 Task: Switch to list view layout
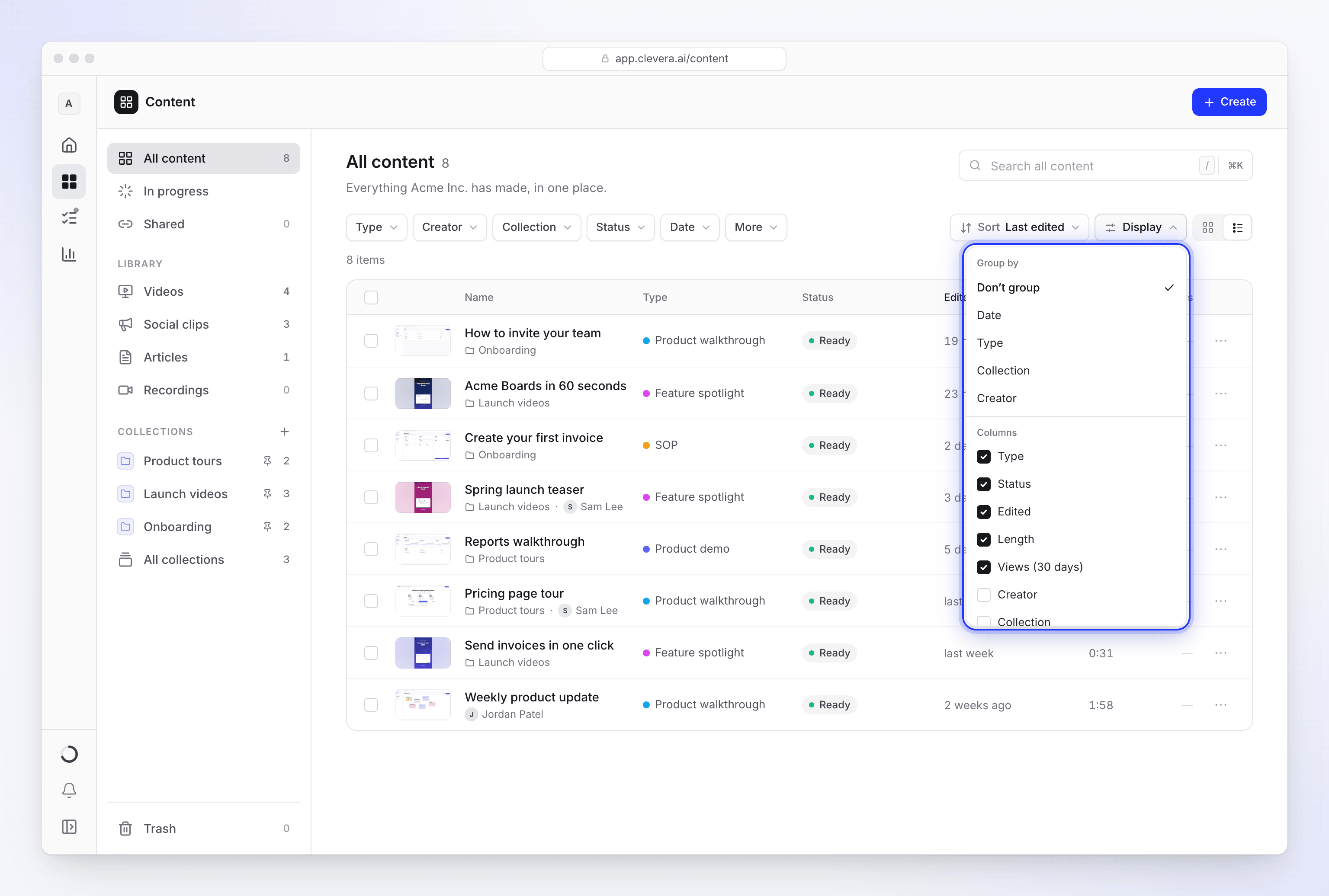point(1238,227)
